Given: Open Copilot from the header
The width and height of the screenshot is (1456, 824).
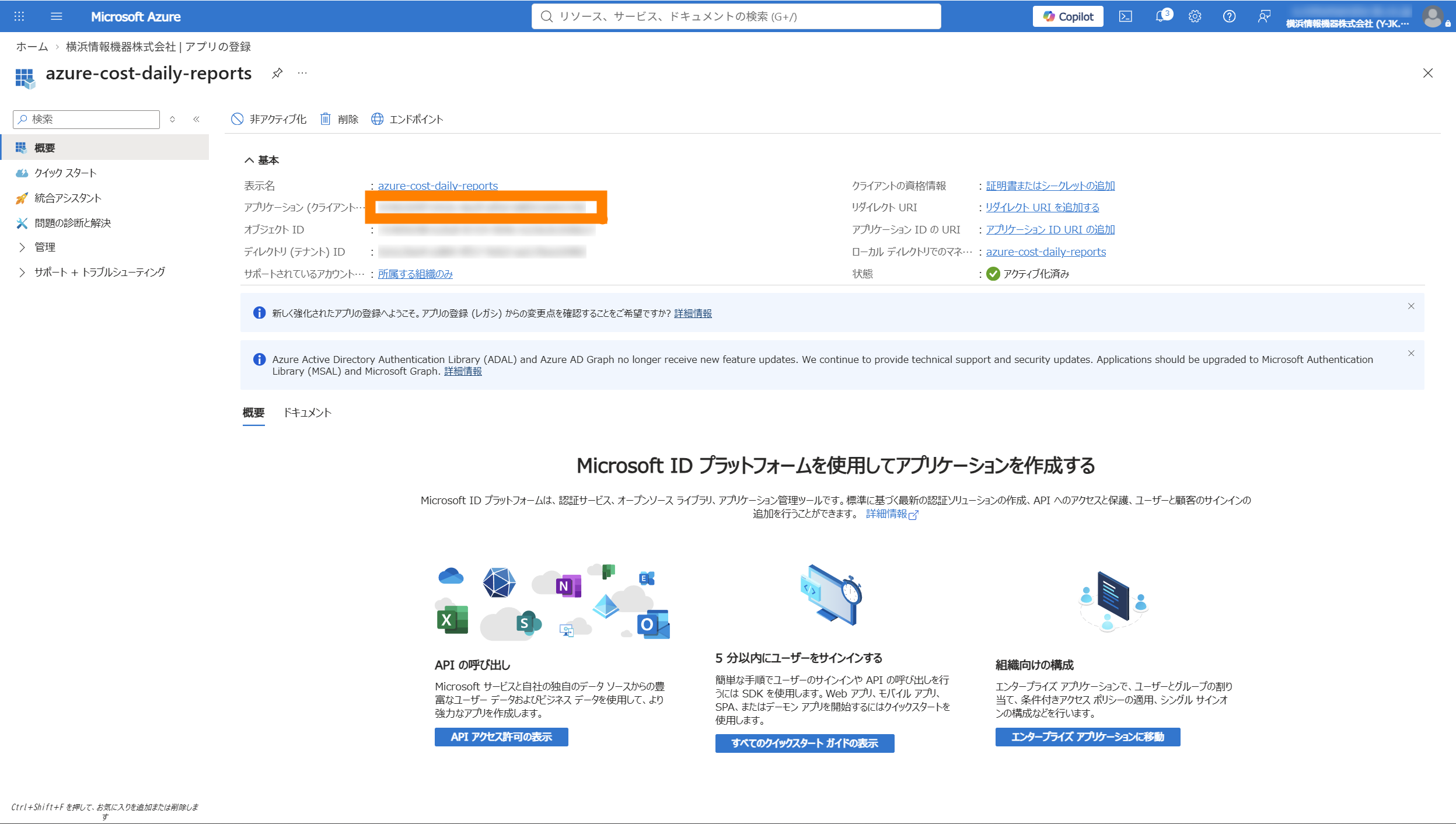Looking at the screenshot, I should (1068, 16).
